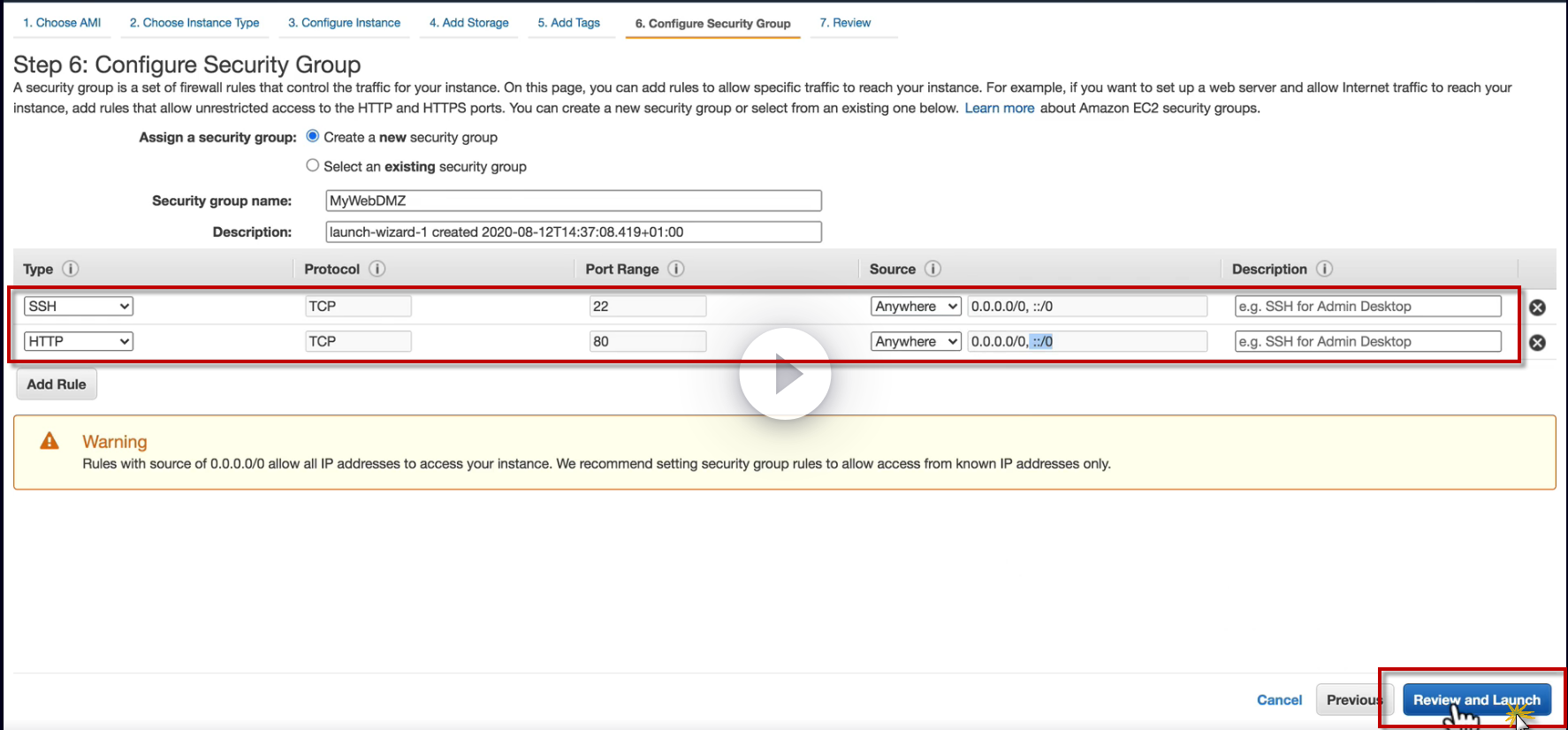This screenshot has height=730, width=1568.
Task: Open the Learn more link
Action: pyautogui.click(x=1000, y=108)
